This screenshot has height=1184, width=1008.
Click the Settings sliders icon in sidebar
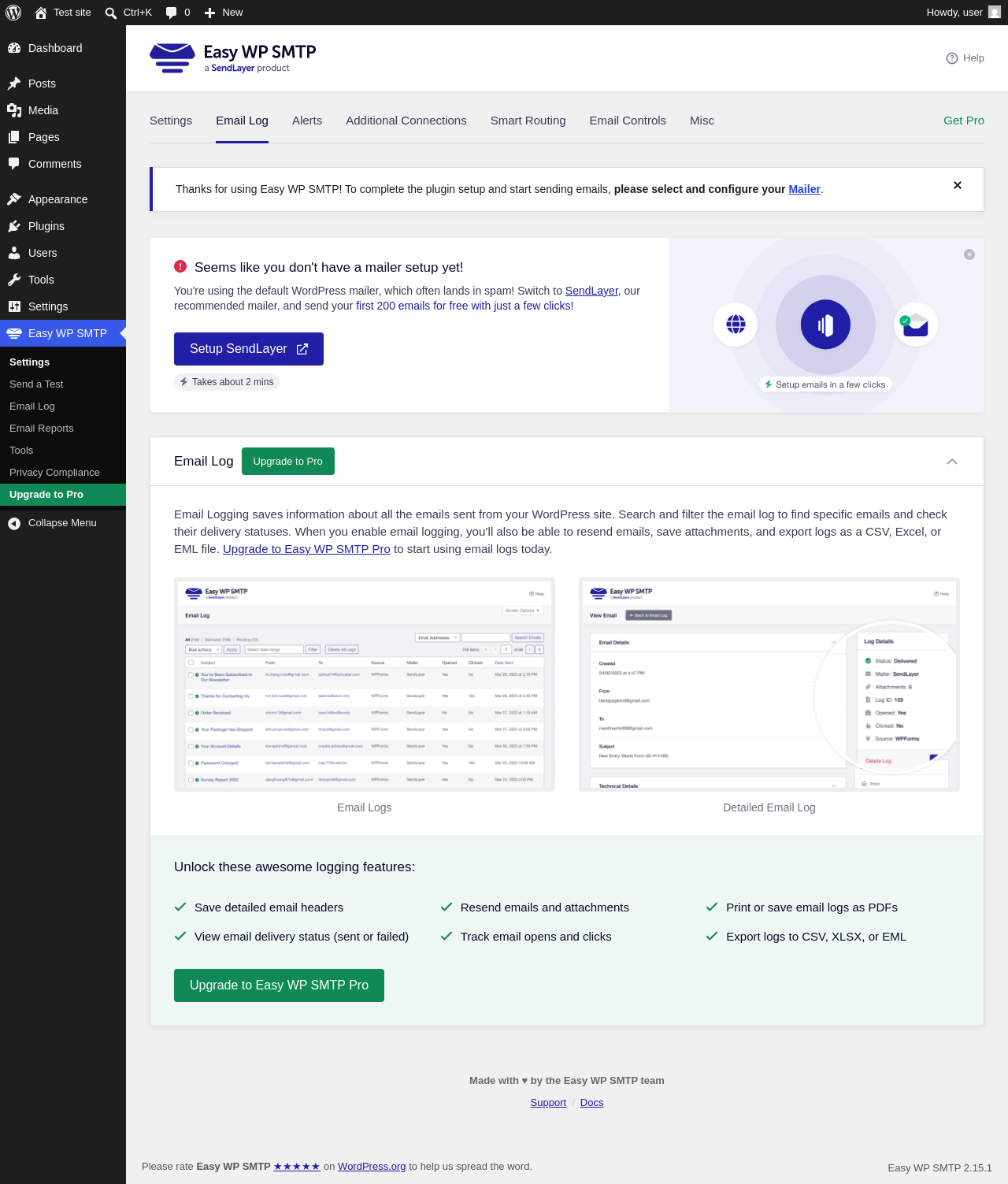tap(14, 306)
